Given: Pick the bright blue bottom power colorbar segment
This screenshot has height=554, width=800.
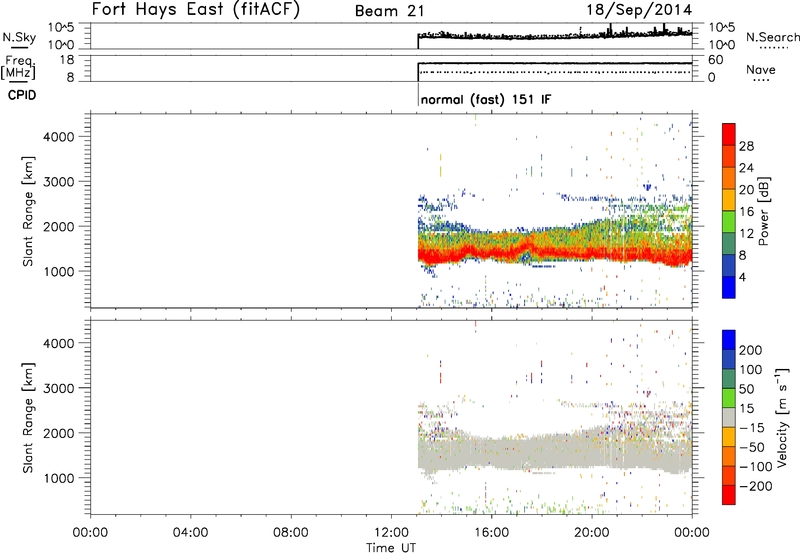Looking at the screenshot, I should pos(729,288).
